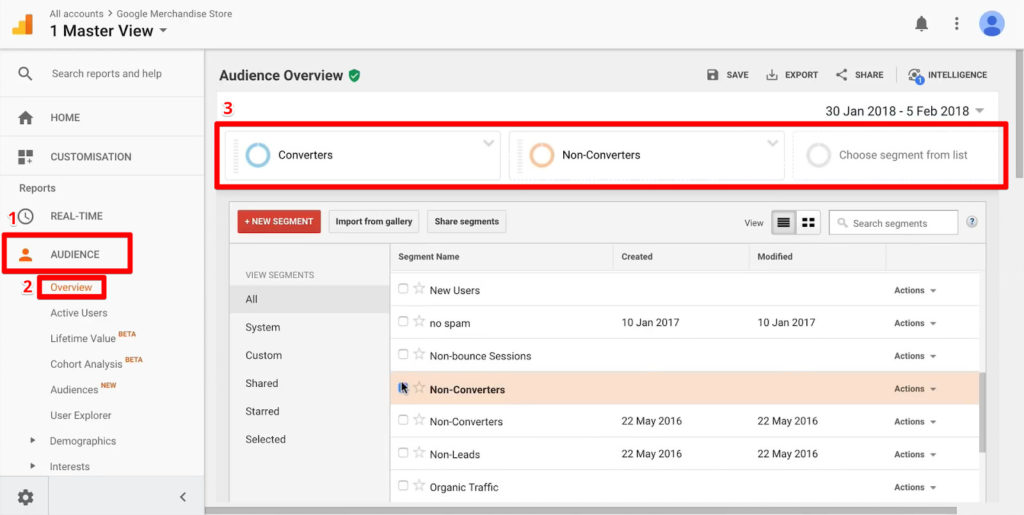The image size is (1024, 515).
Task: Click the segment list vertical scrollbar
Action: 982,413
